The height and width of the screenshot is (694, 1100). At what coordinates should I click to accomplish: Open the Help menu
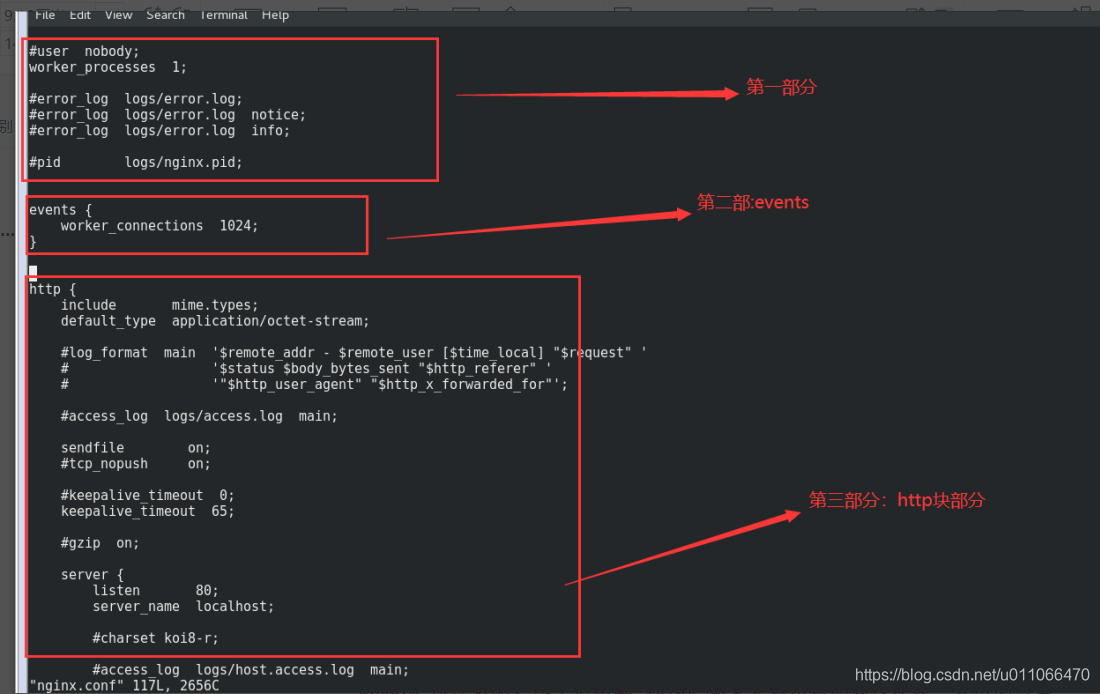click(x=275, y=14)
